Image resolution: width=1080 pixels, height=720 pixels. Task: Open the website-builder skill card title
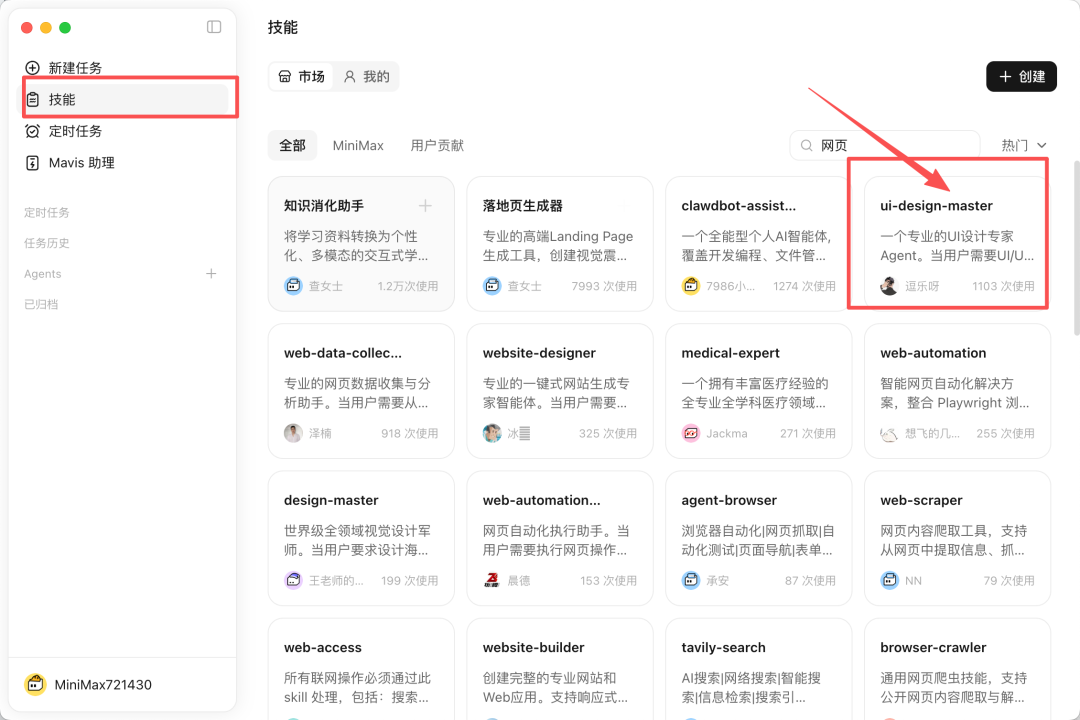coord(533,648)
